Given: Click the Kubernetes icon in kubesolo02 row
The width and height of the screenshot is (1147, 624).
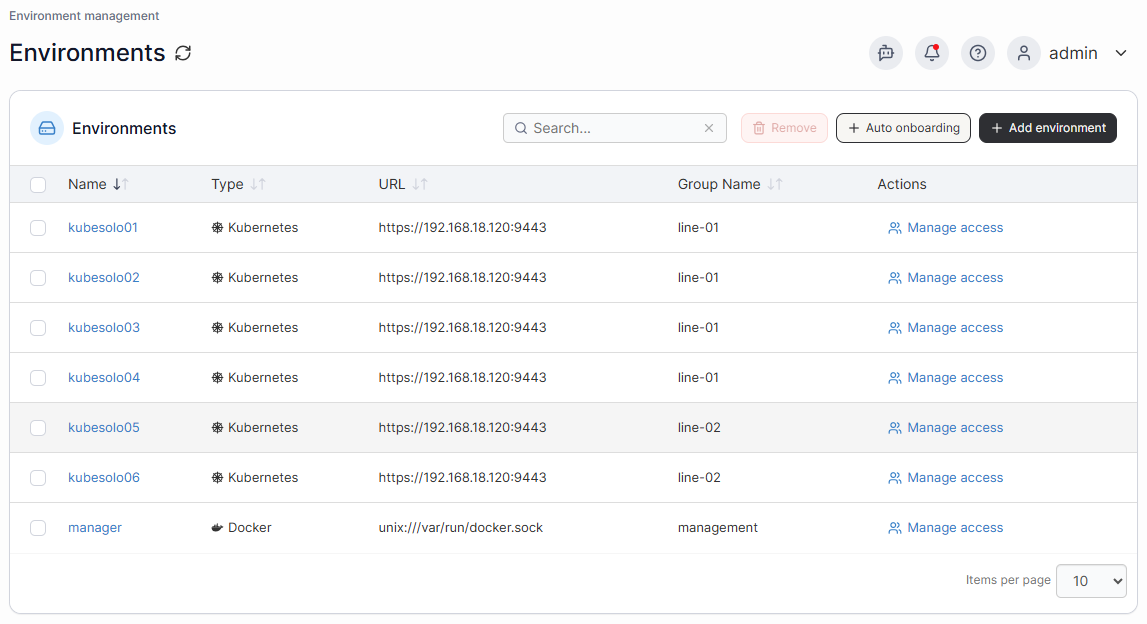Looking at the screenshot, I should pos(217,277).
